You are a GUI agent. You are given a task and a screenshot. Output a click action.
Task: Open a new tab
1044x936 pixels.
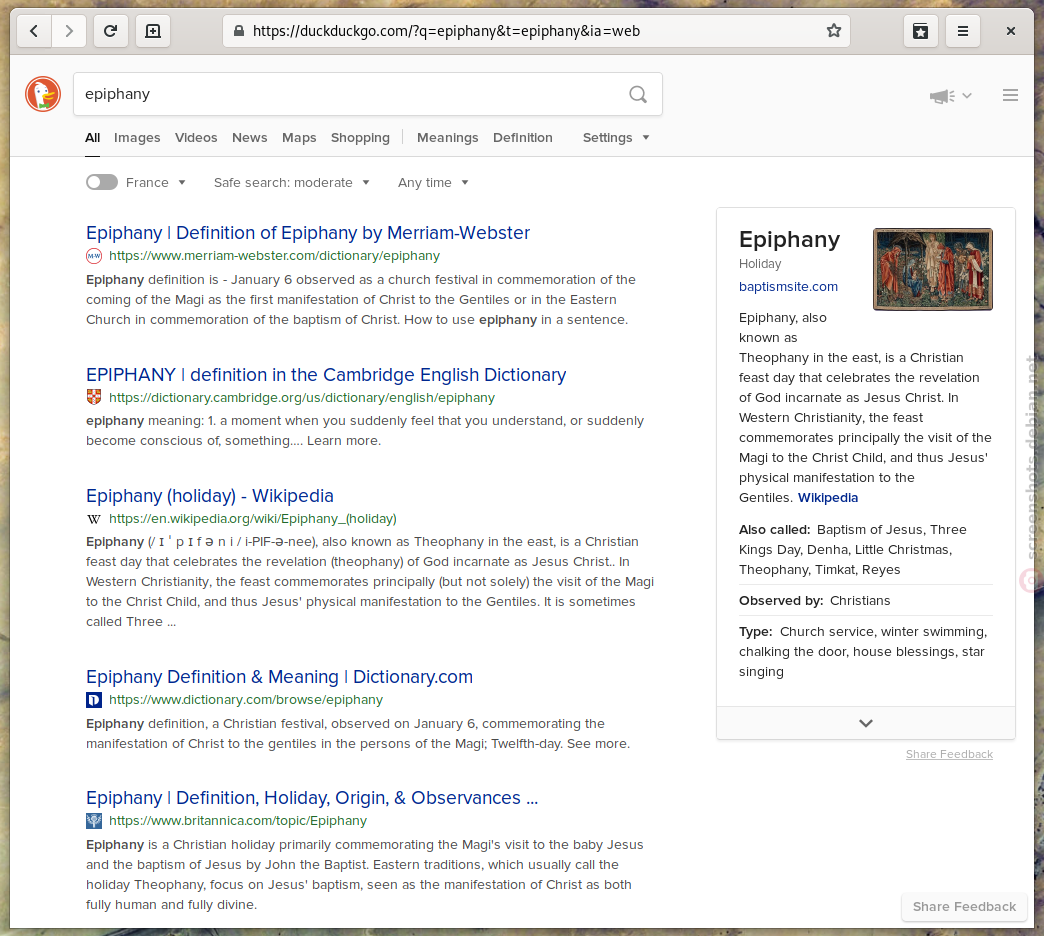153,31
